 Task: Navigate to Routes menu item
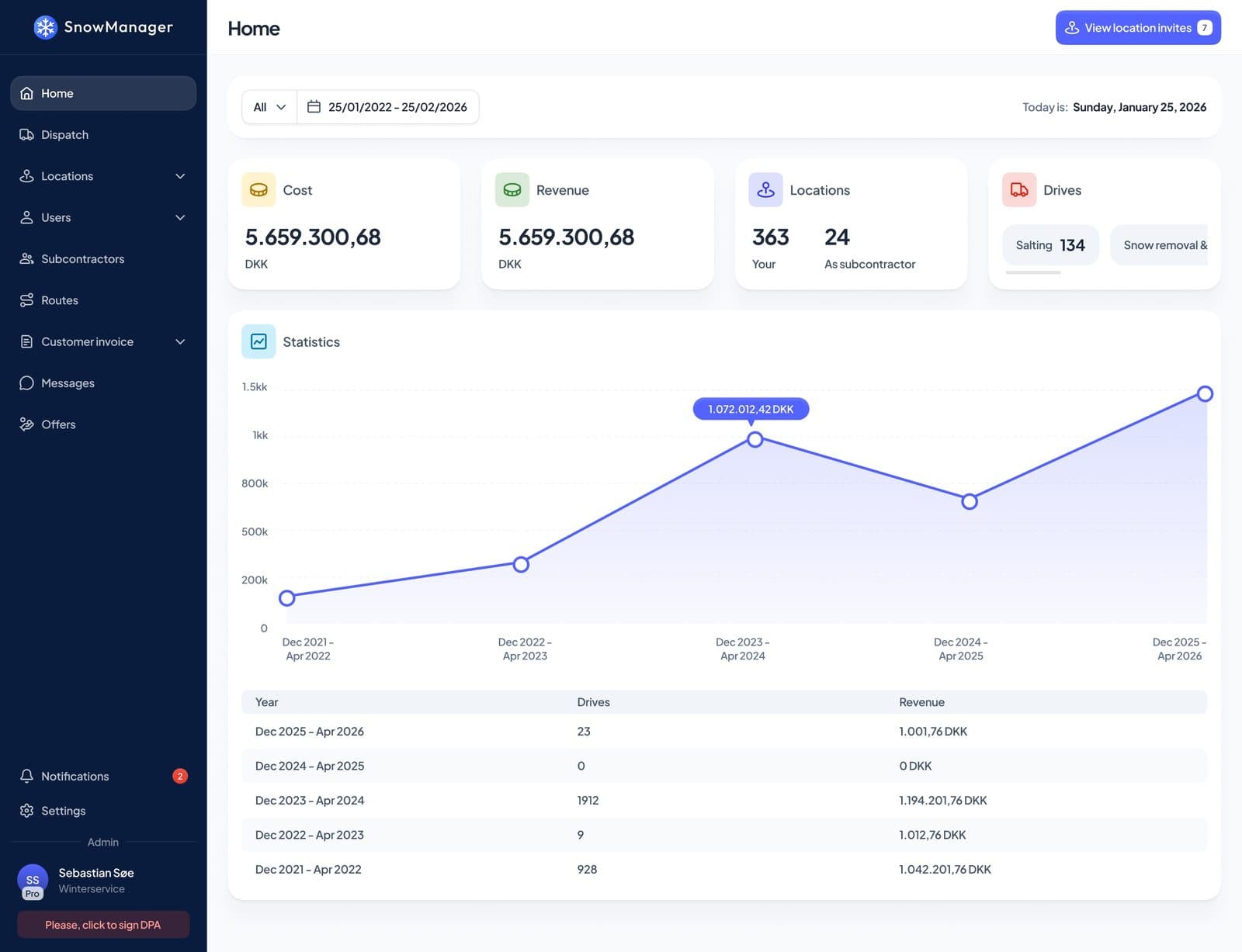click(x=103, y=300)
